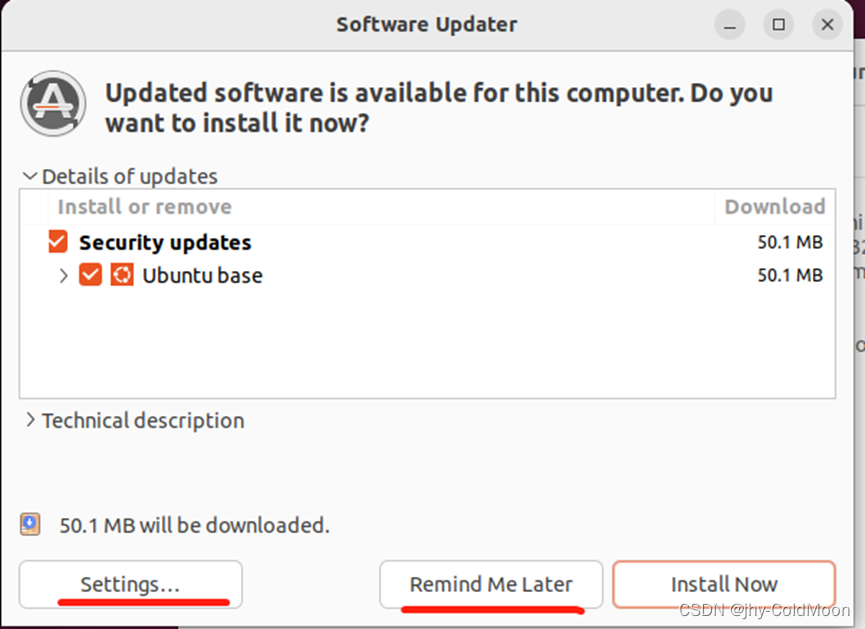Select the Ubuntu base row label
The height and width of the screenshot is (629, 865).
[x=202, y=275]
